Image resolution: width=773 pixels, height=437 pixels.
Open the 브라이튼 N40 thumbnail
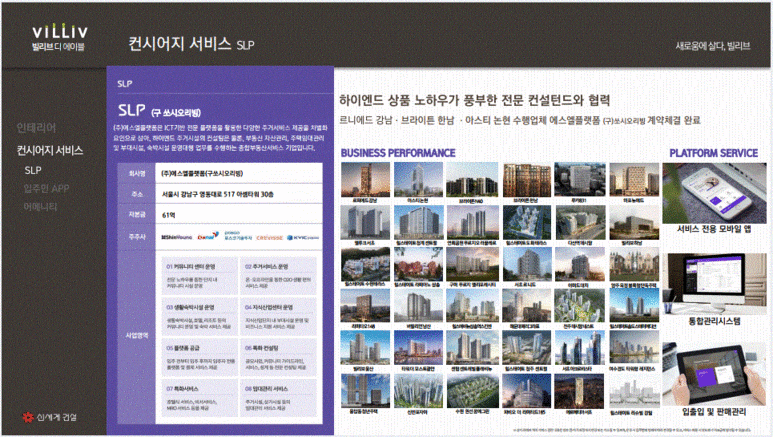coord(472,180)
